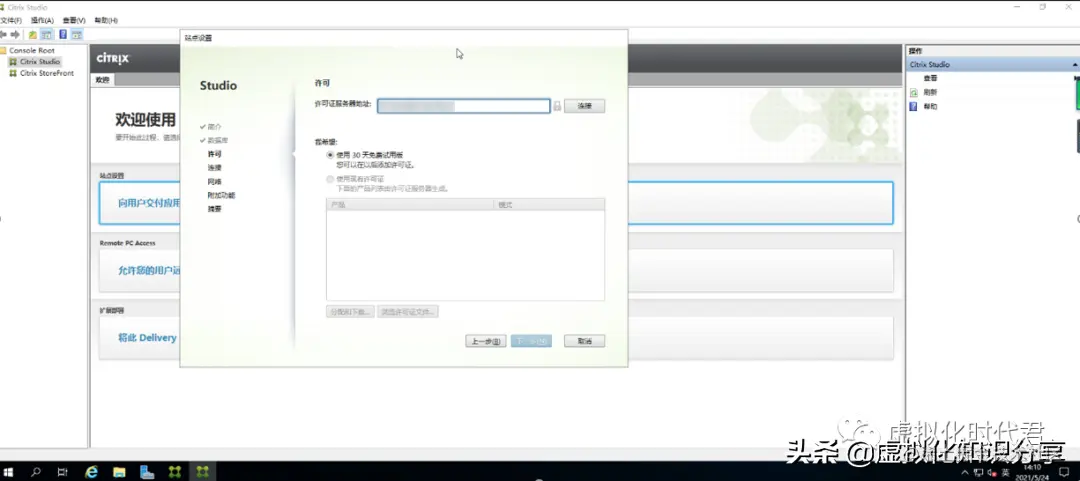Click the 连接 step in the wizard sidebar
Viewport: 1080px width, 481px height.
coord(214,167)
